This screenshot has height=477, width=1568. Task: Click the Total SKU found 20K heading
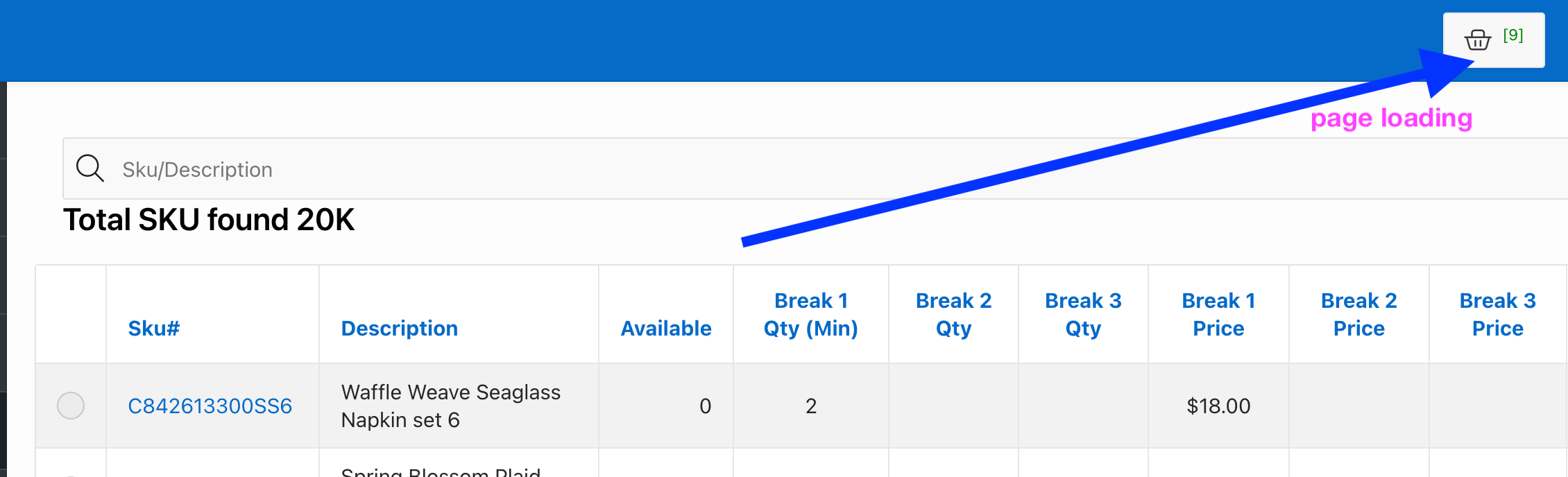click(209, 220)
